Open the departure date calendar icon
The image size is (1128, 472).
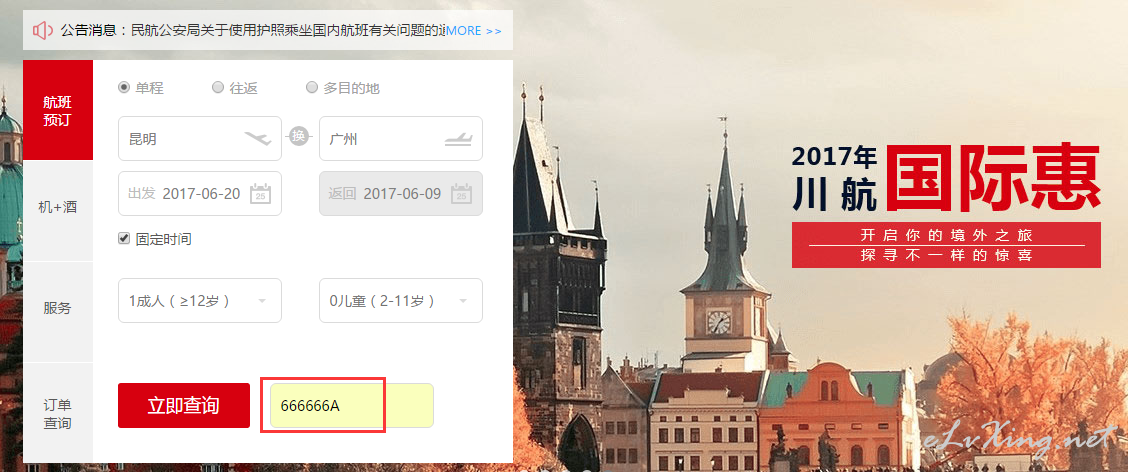point(260,194)
